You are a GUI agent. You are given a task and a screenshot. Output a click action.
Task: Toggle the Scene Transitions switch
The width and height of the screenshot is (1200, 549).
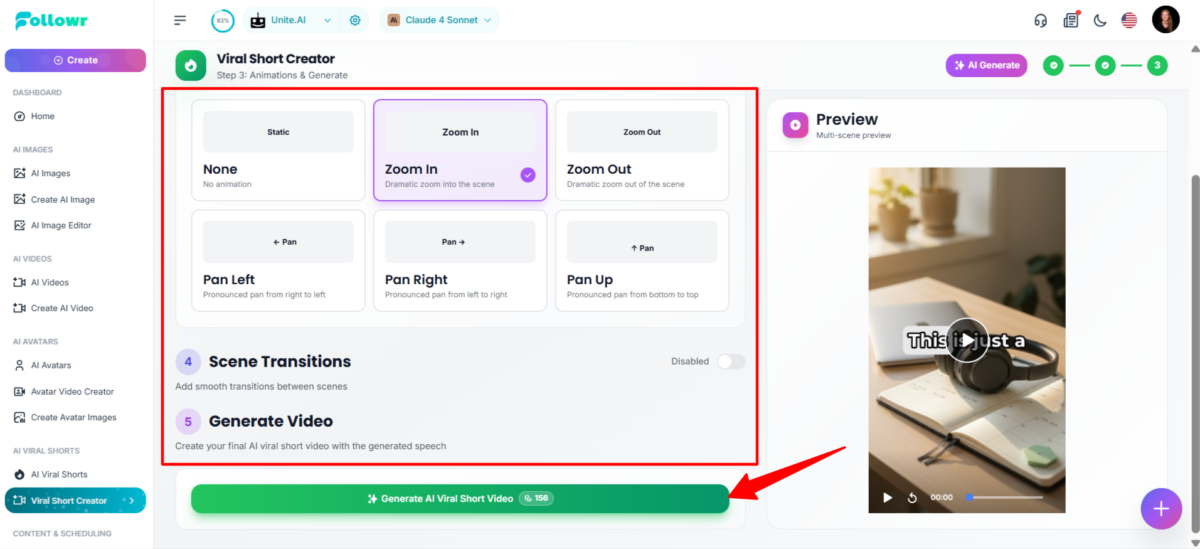coord(731,361)
